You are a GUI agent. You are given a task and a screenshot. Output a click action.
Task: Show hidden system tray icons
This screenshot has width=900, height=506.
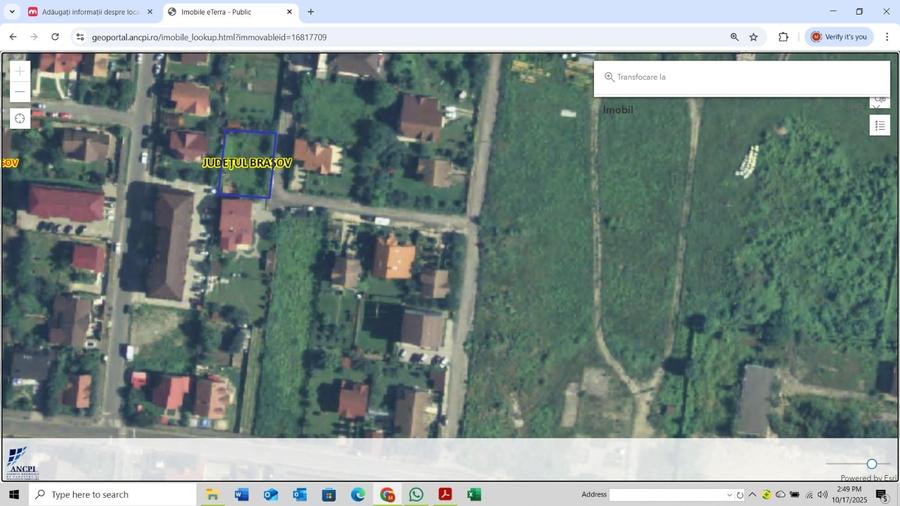(752, 495)
